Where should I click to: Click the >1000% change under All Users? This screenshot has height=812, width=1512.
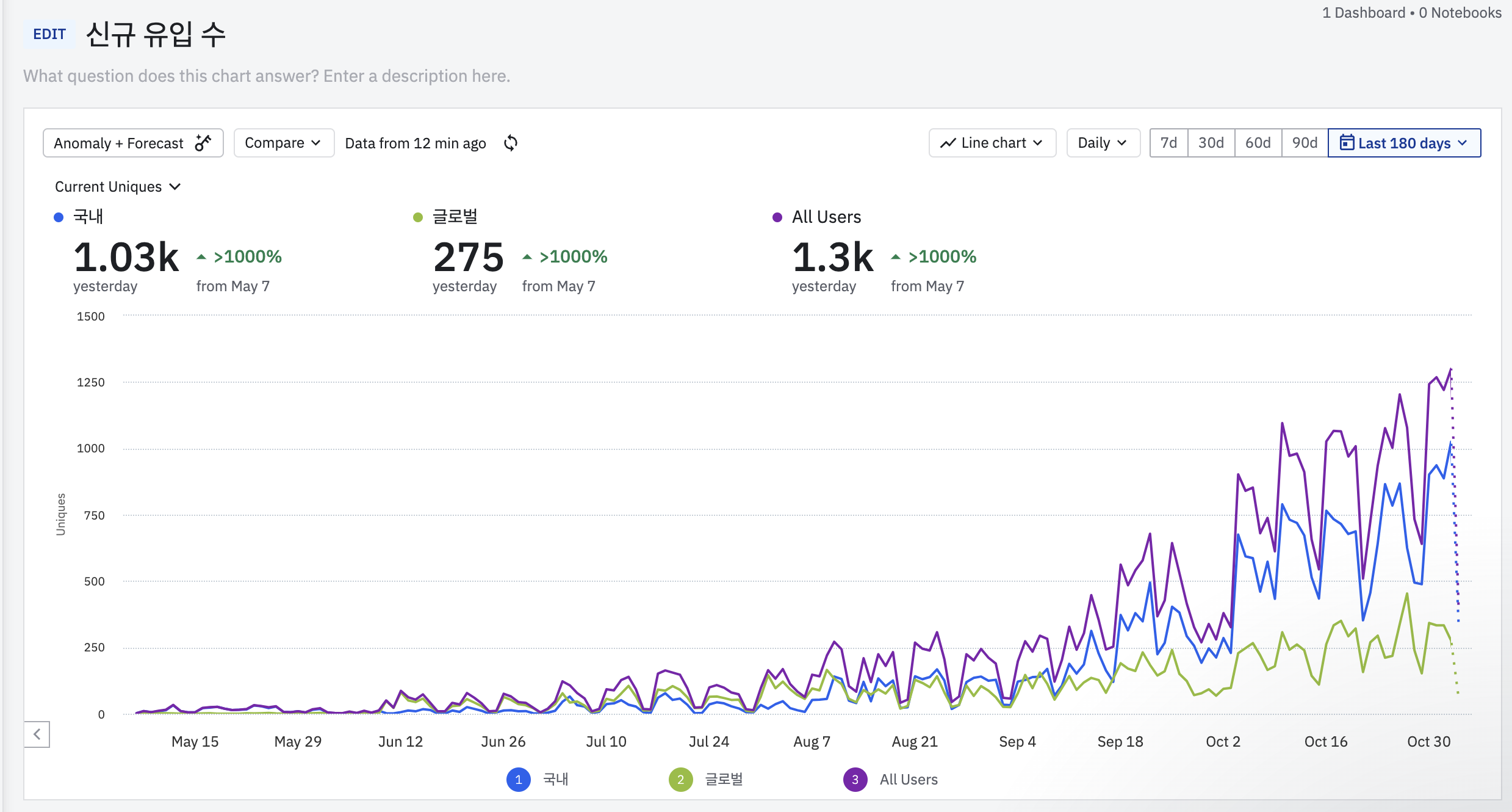943,256
